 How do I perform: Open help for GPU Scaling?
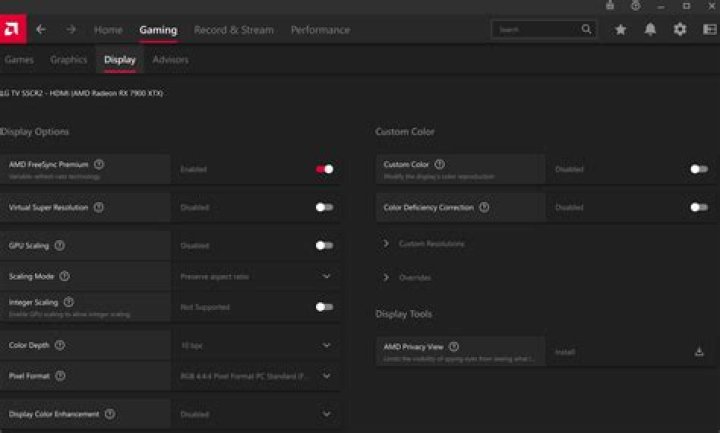coord(60,245)
